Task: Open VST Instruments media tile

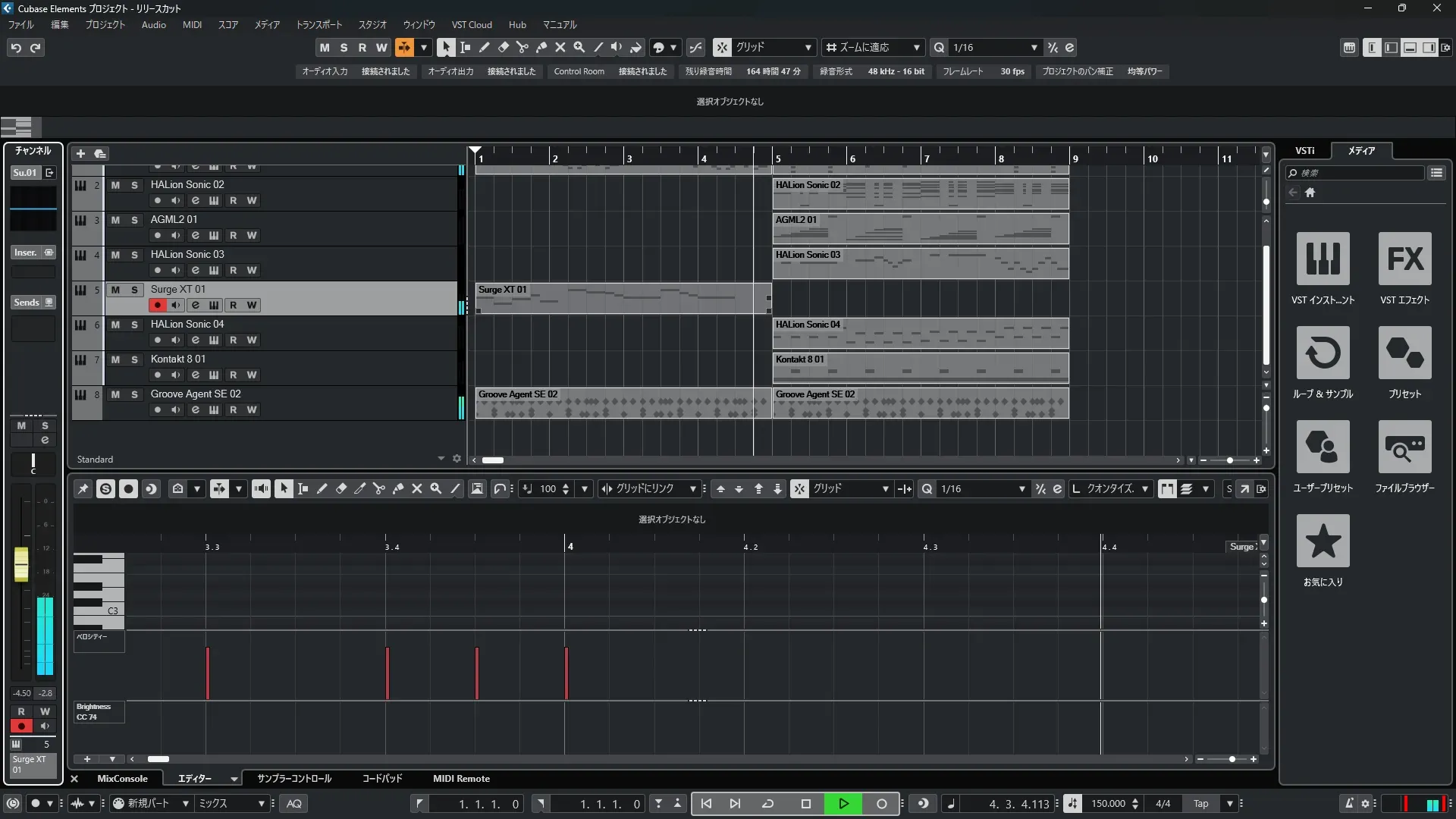Action: (1323, 259)
